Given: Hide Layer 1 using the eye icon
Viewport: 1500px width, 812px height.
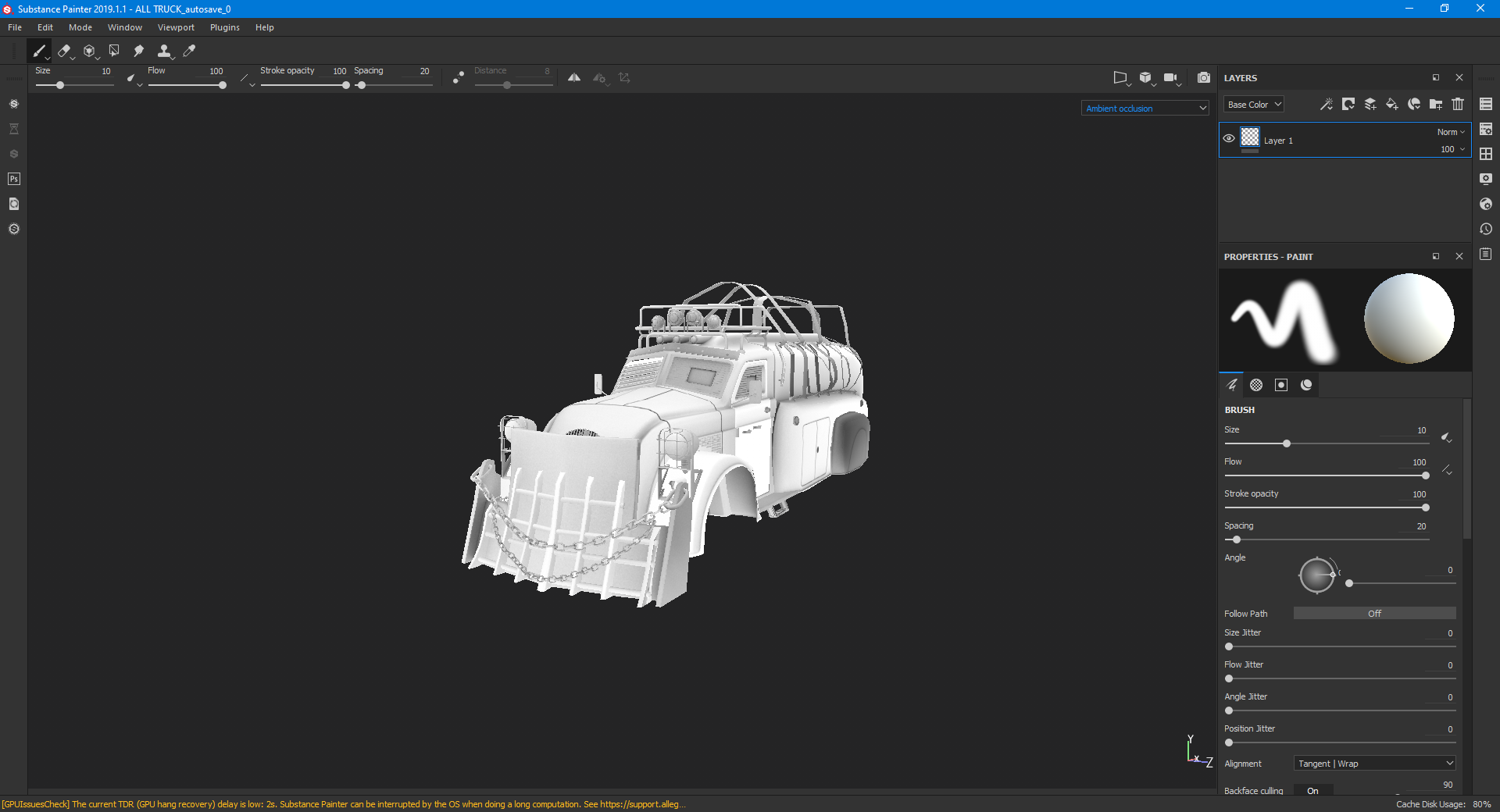Looking at the screenshot, I should (1229, 139).
